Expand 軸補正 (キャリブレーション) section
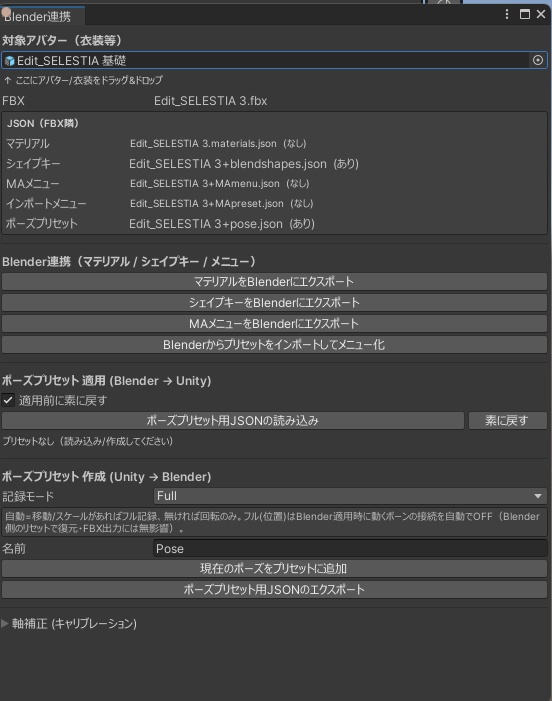The height and width of the screenshot is (701, 552). point(5,623)
